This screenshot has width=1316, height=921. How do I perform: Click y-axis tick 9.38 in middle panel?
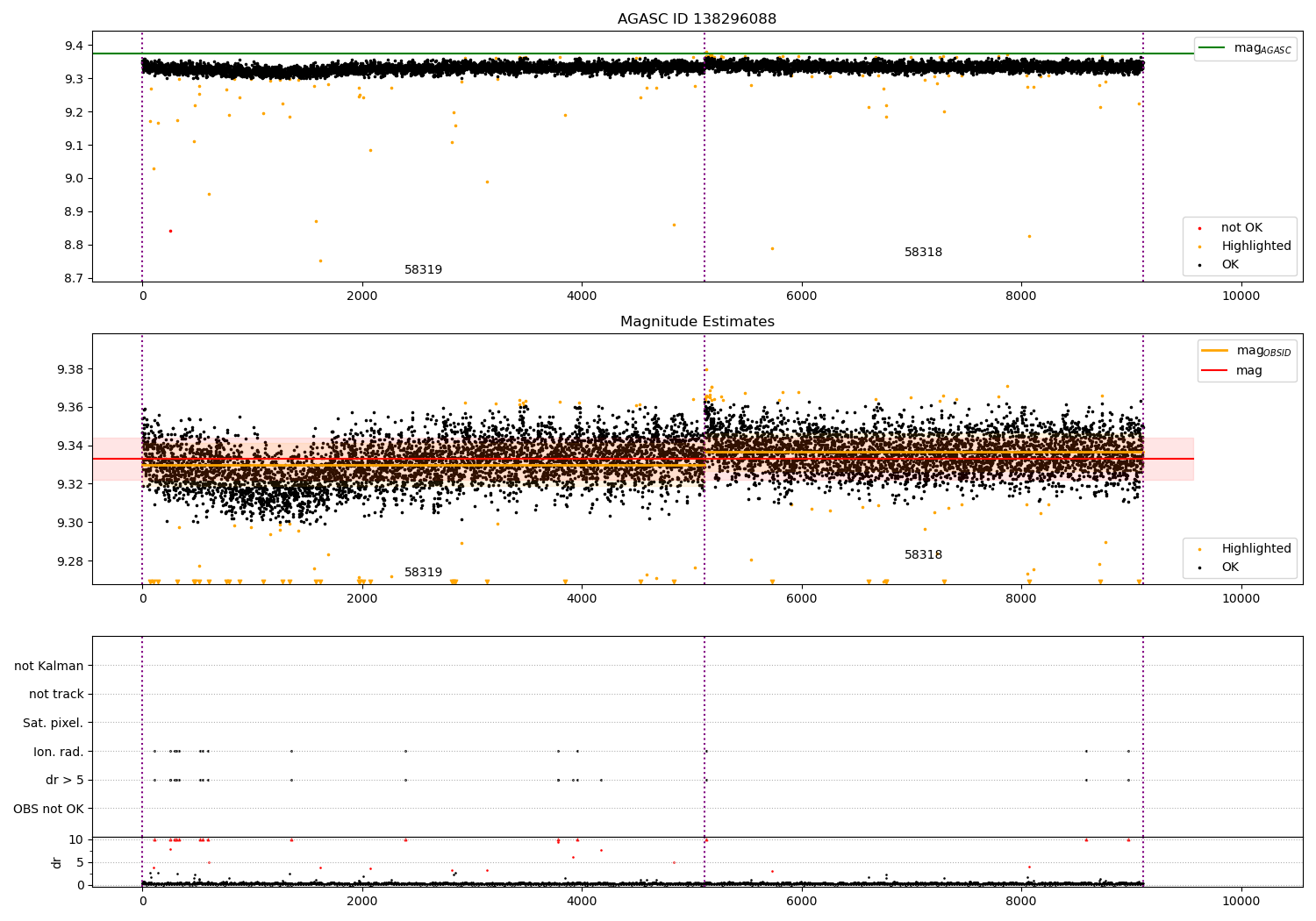tap(71, 369)
